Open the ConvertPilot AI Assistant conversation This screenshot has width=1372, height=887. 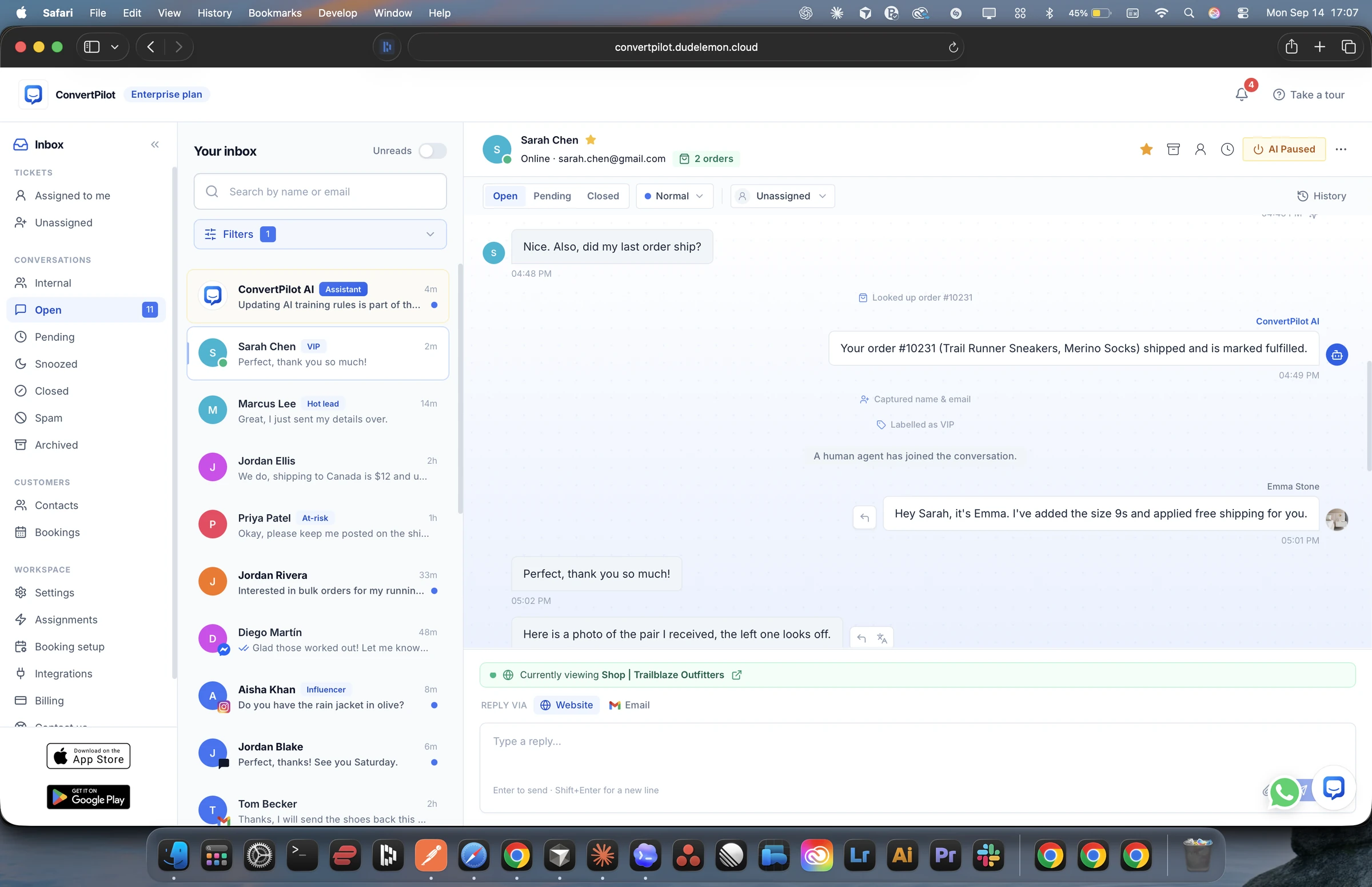click(317, 296)
